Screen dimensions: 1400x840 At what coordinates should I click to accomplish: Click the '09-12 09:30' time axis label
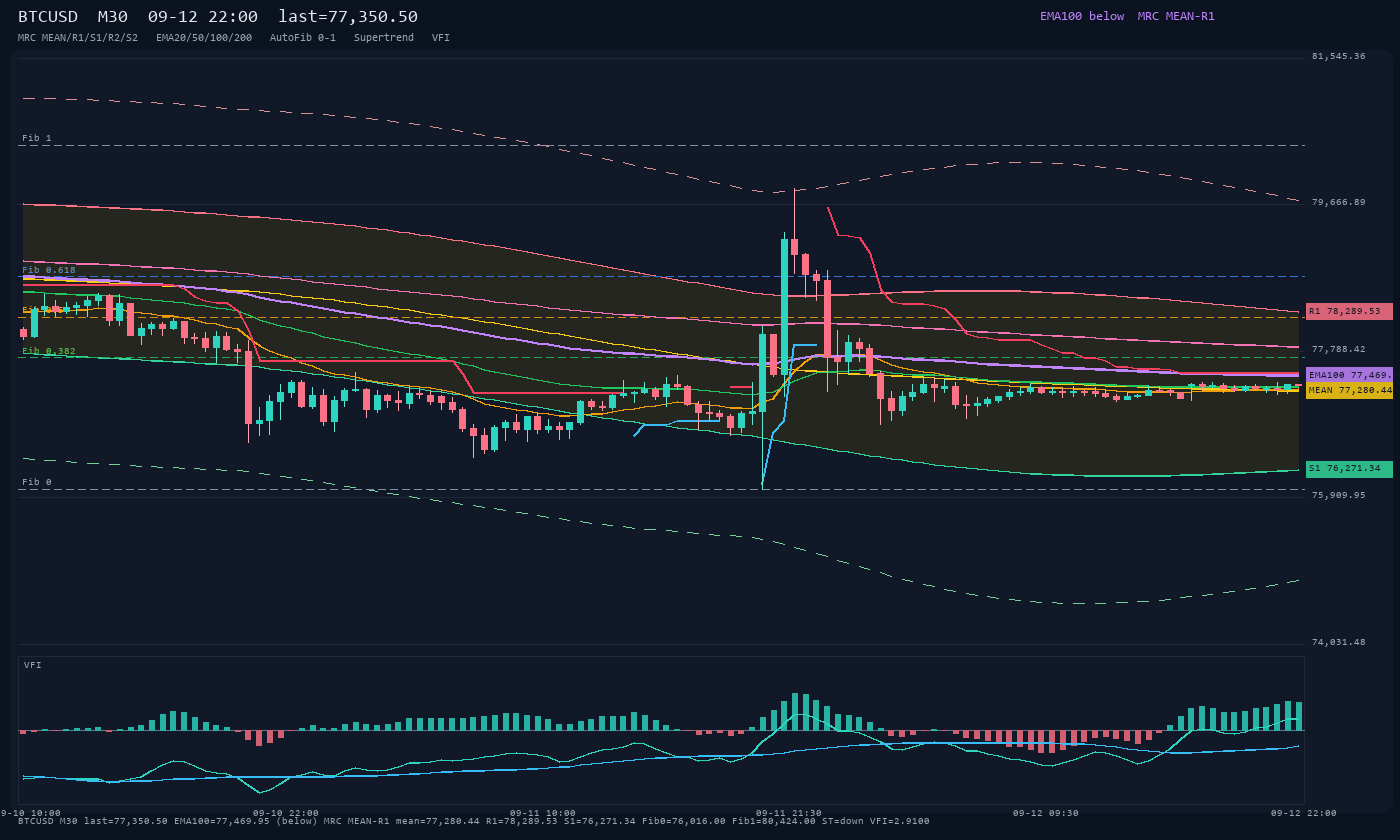point(1046,813)
